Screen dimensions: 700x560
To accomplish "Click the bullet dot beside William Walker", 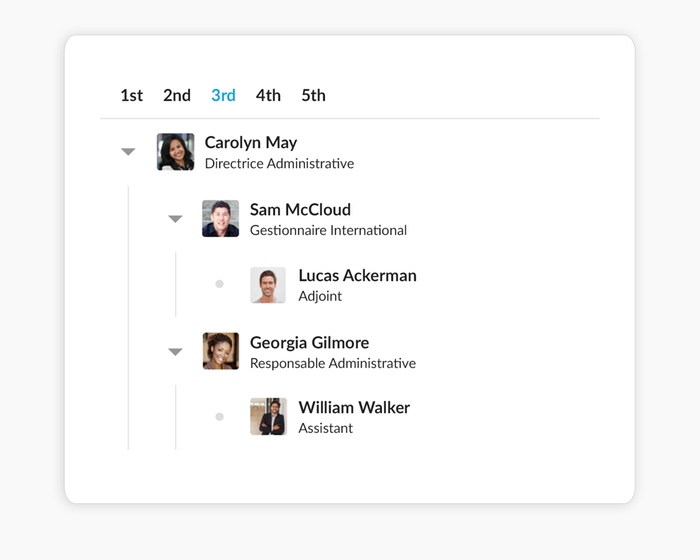I will pos(220,417).
